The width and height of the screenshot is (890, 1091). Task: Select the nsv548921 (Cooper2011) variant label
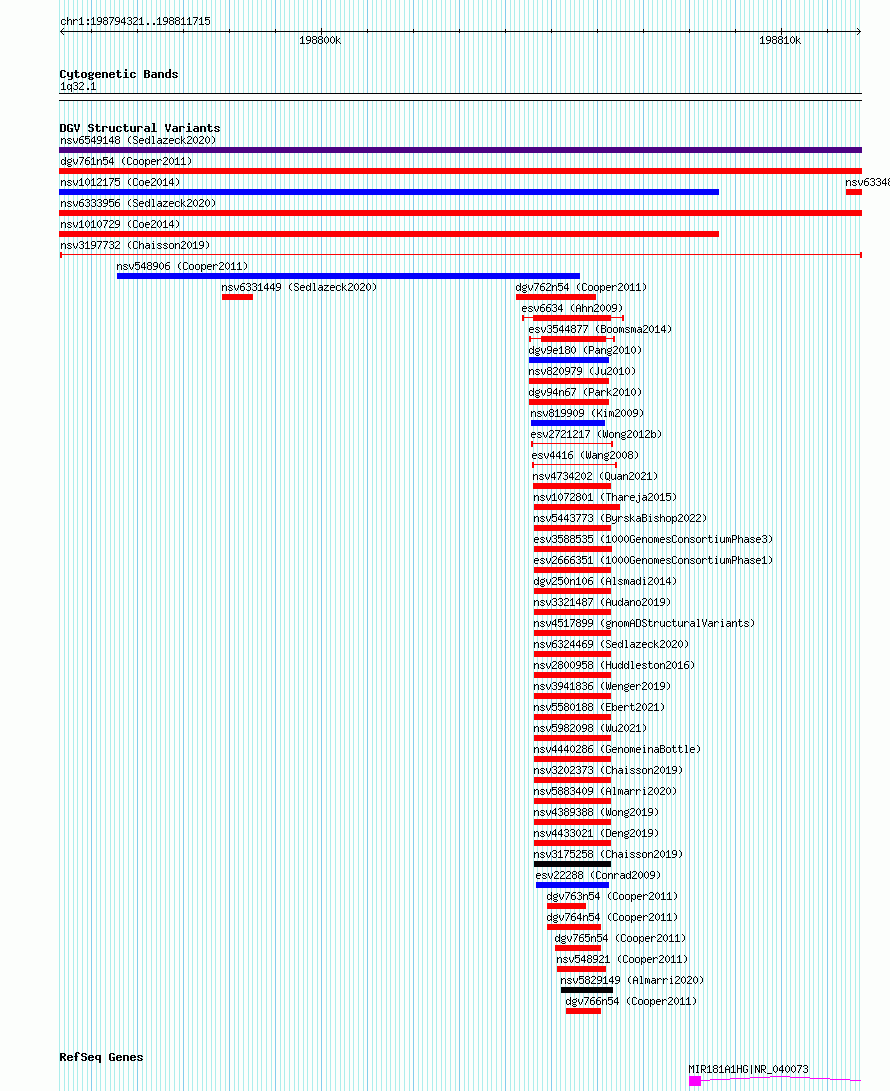coord(622,959)
